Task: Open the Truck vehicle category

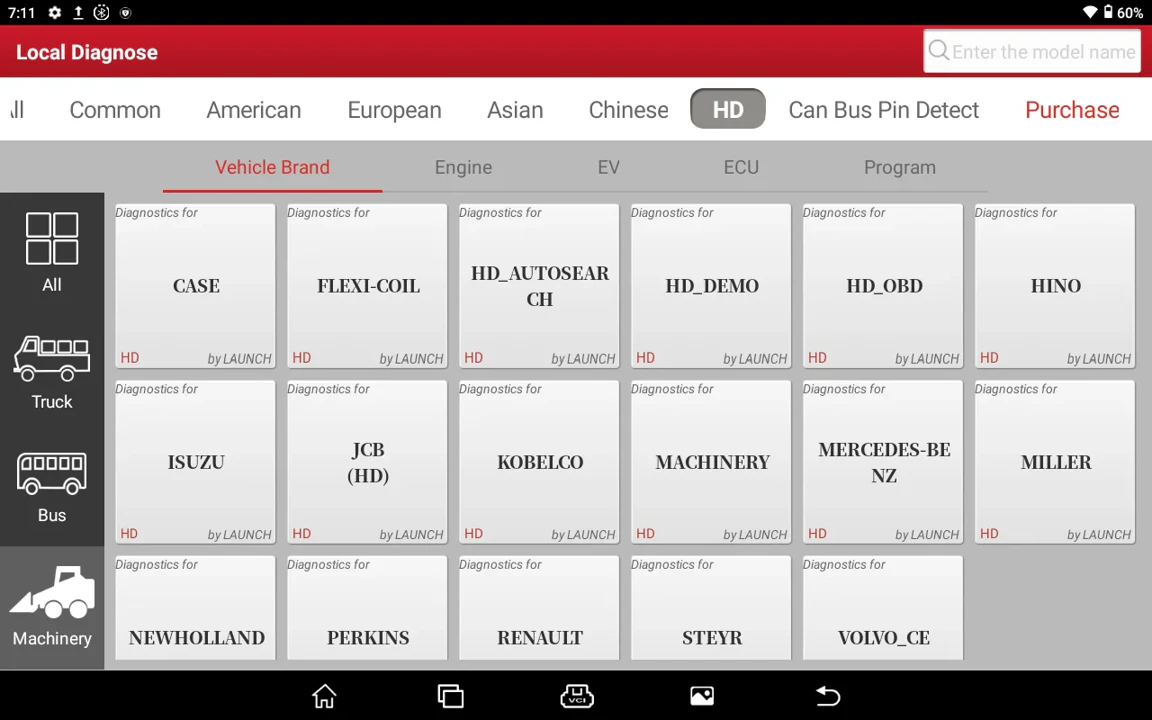Action: coord(52,370)
